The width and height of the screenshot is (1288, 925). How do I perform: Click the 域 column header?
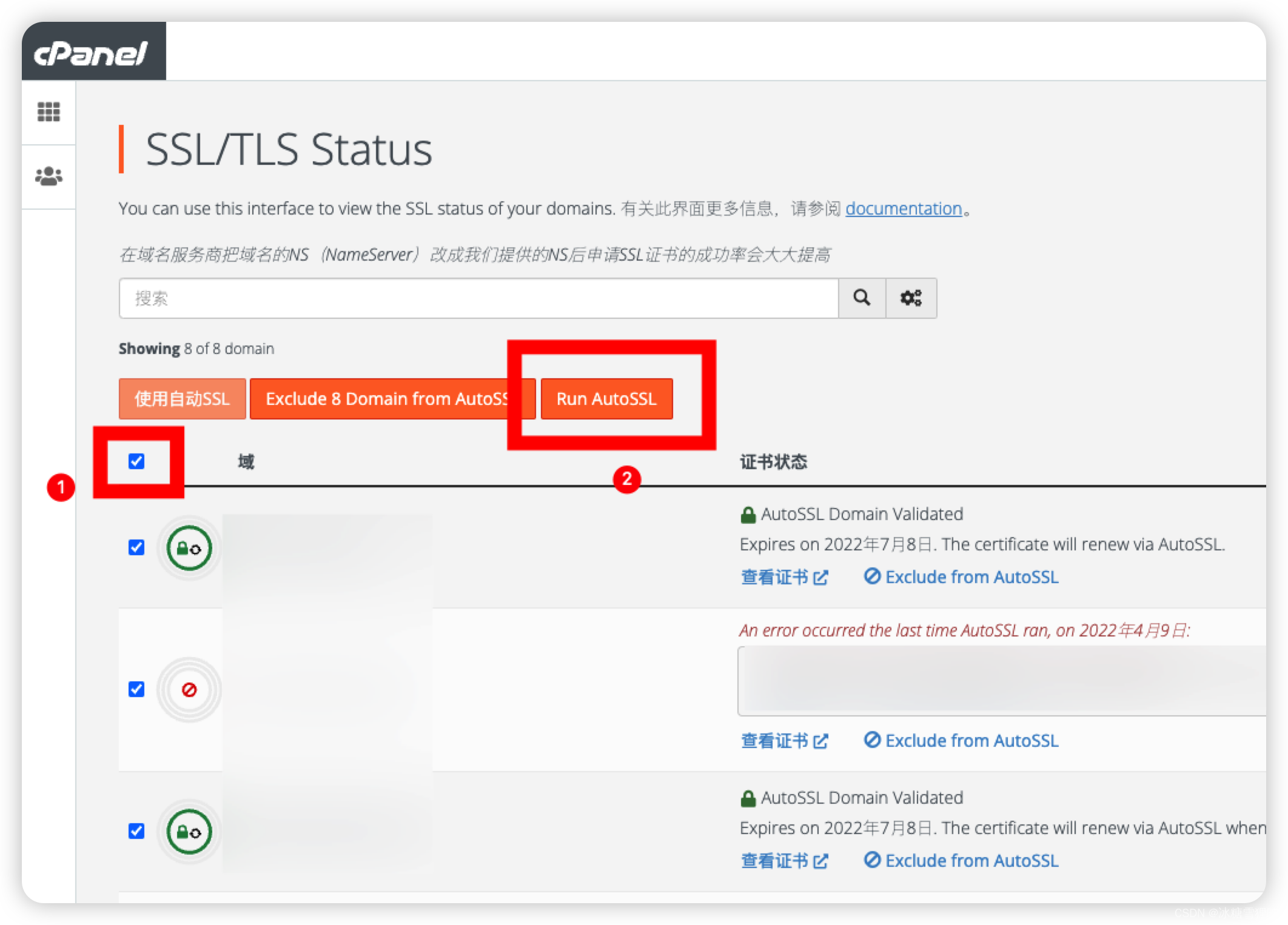pos(246,462)
